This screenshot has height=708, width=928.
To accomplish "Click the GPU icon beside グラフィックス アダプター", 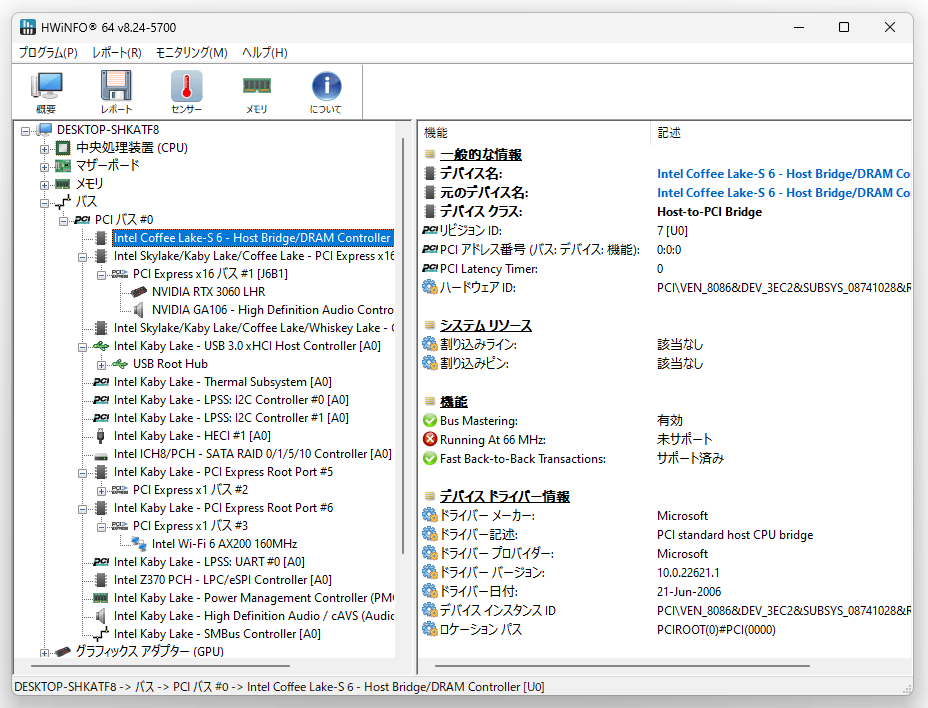I will [63, 652].
